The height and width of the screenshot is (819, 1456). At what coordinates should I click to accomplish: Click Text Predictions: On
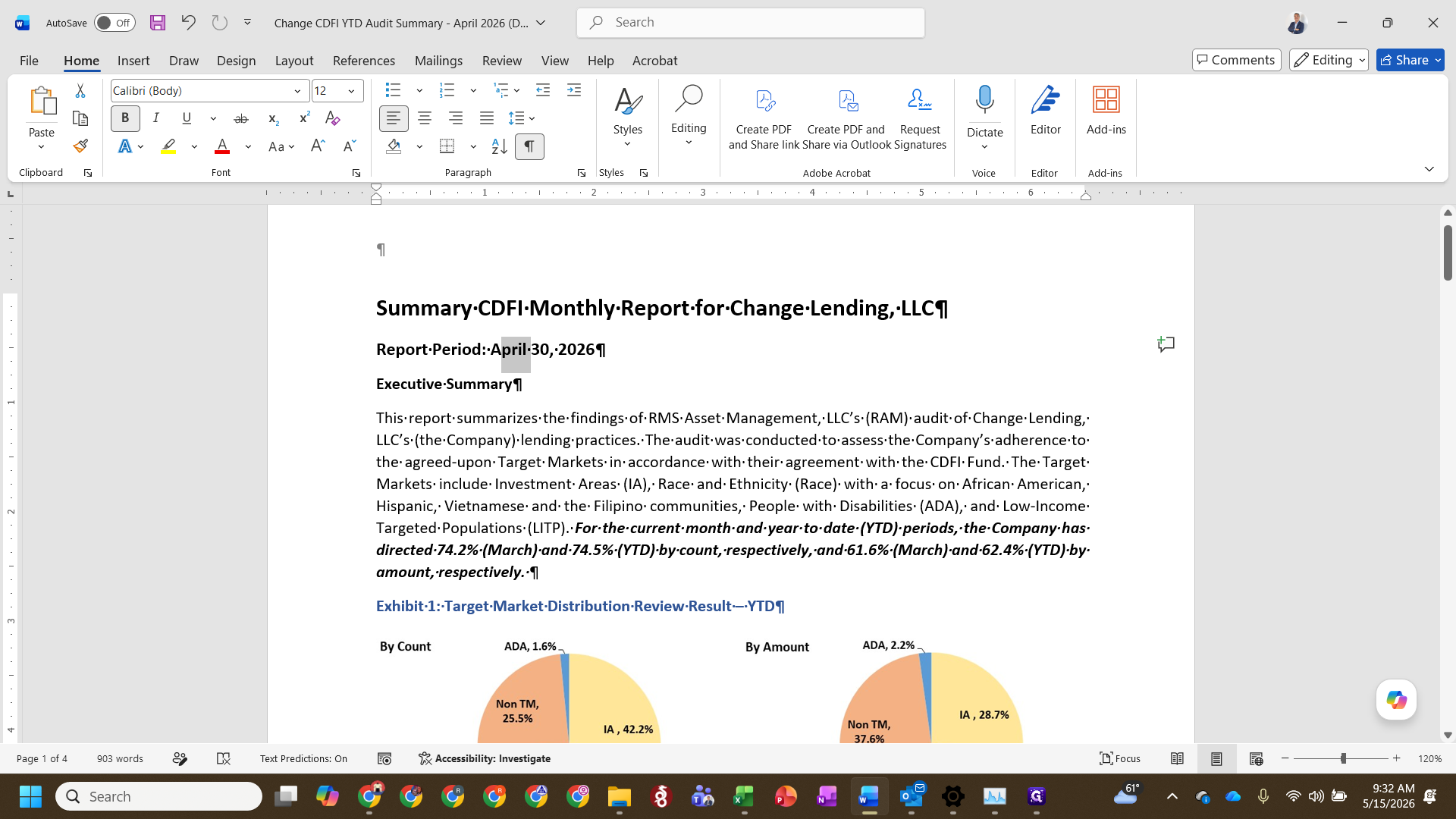303,758
